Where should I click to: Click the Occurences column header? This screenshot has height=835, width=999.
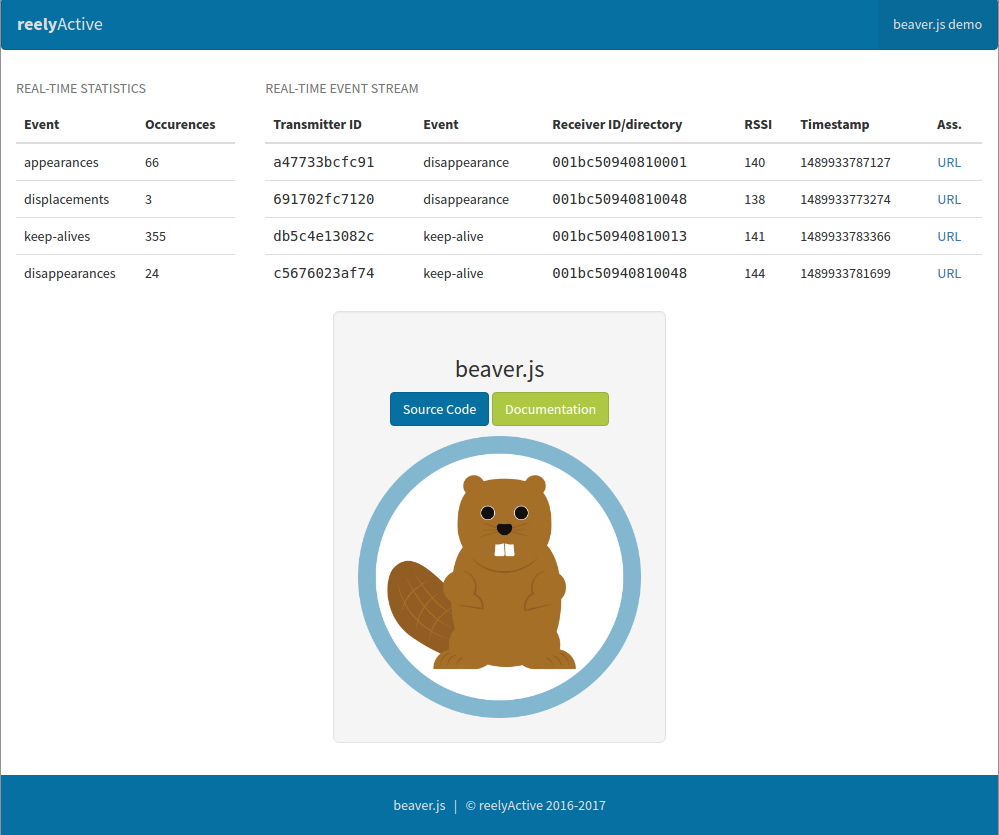click(x=180, y=124)
